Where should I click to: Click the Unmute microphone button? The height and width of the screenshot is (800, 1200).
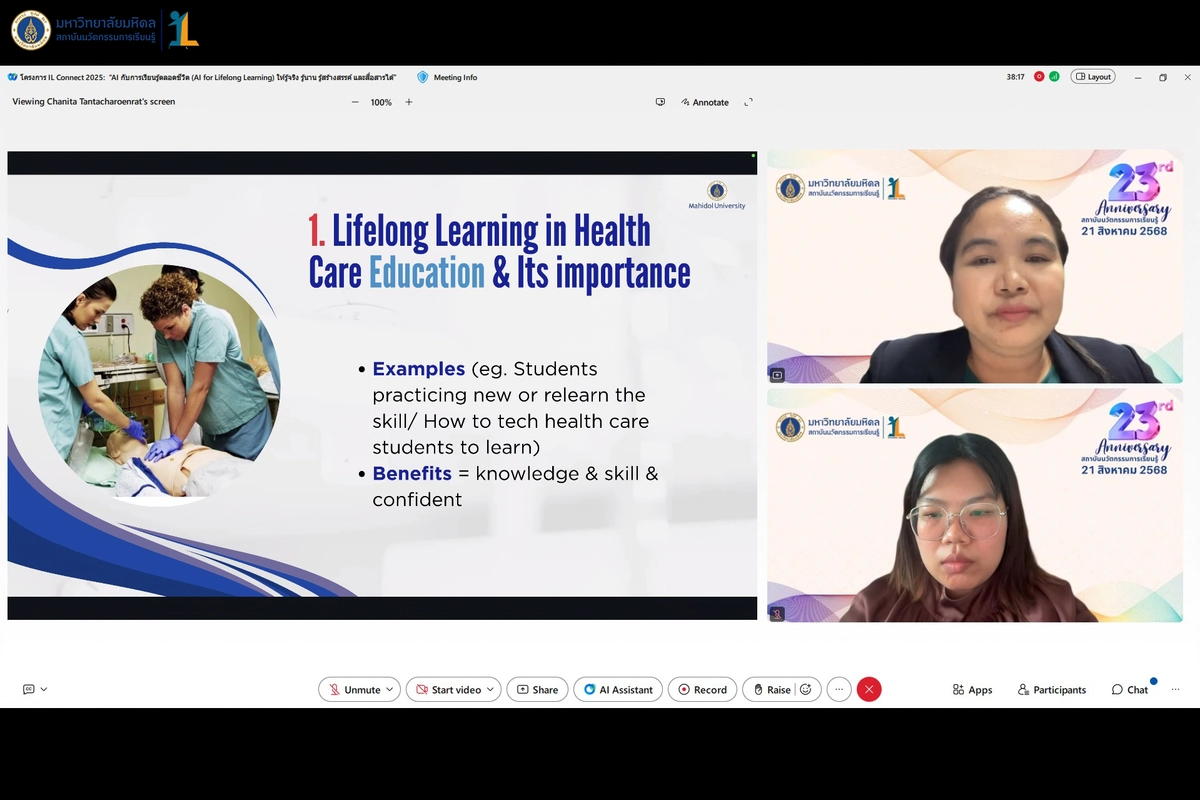tap(353, 689)
